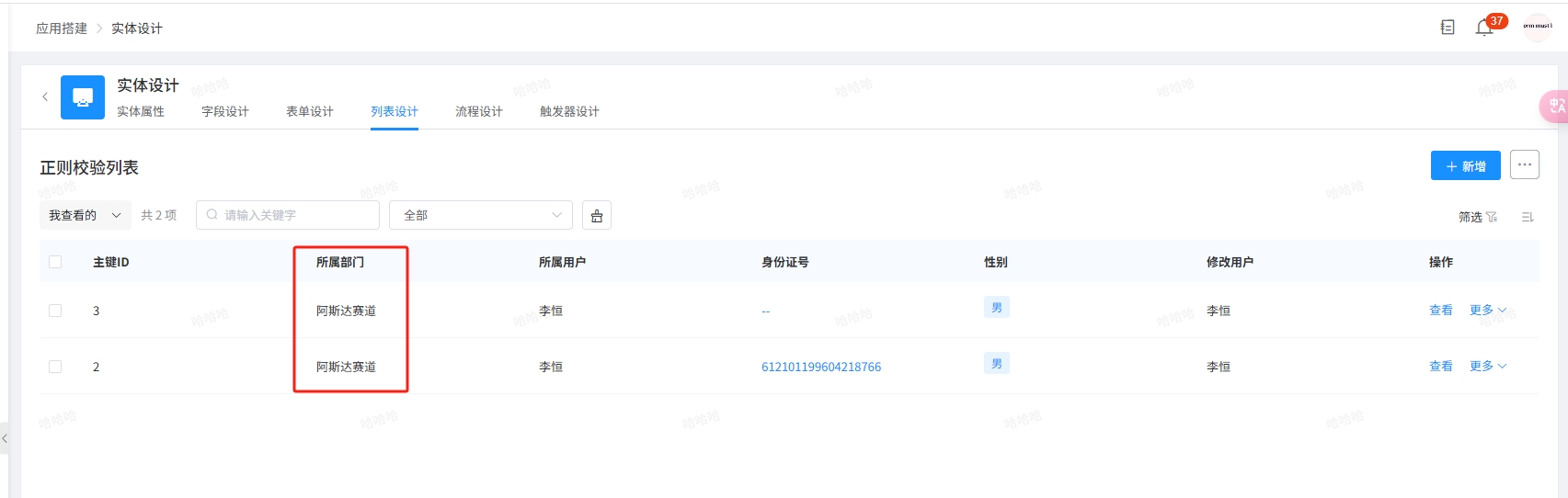
Task: Check the row with 主键ID 3
Action: [55, 311]
